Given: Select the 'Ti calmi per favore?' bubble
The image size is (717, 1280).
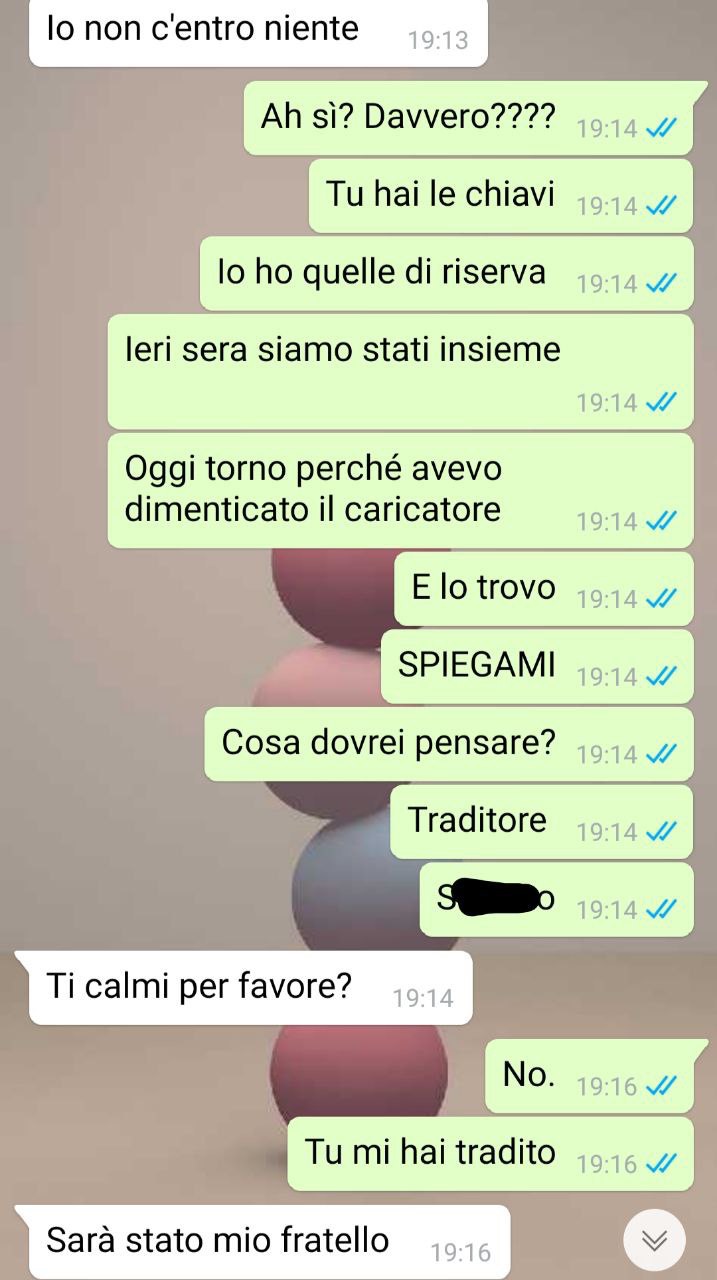Looking at the screenshot, I should pyautogui.click(x=250, y=988).
